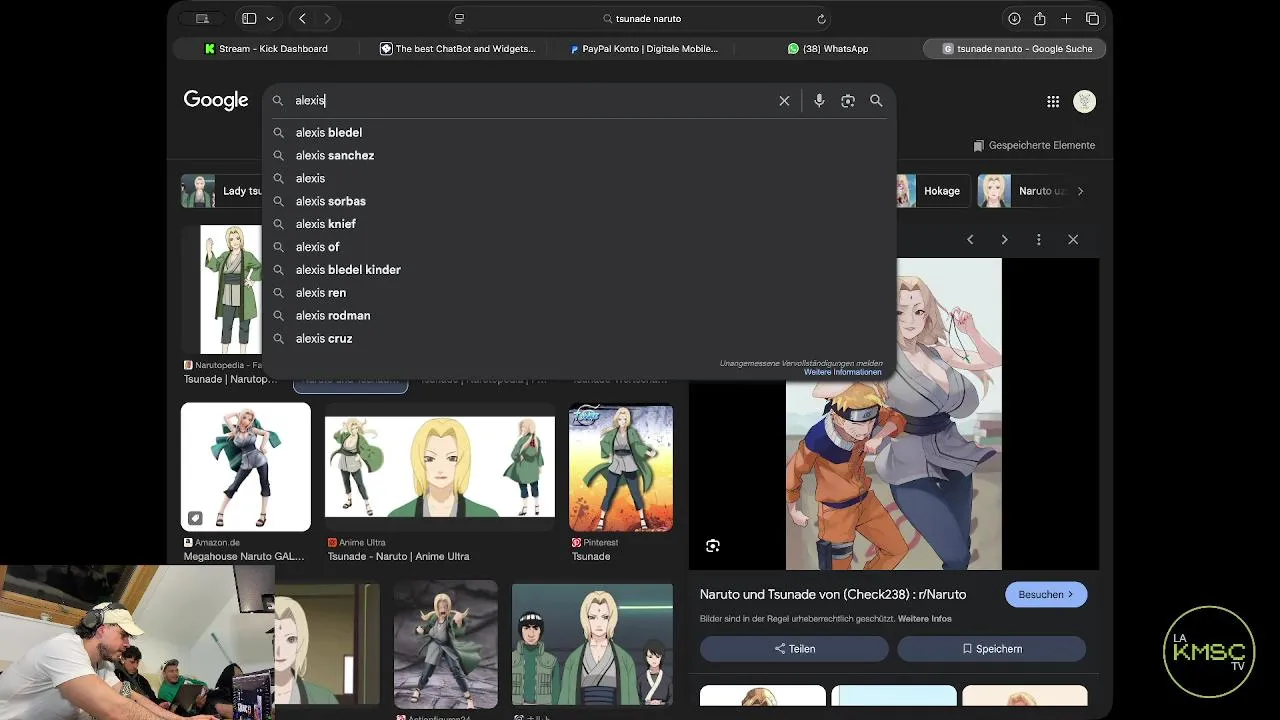Close the image preview panel
The width and height of the screenshot is (1280, 720).
pos(1073,240)
